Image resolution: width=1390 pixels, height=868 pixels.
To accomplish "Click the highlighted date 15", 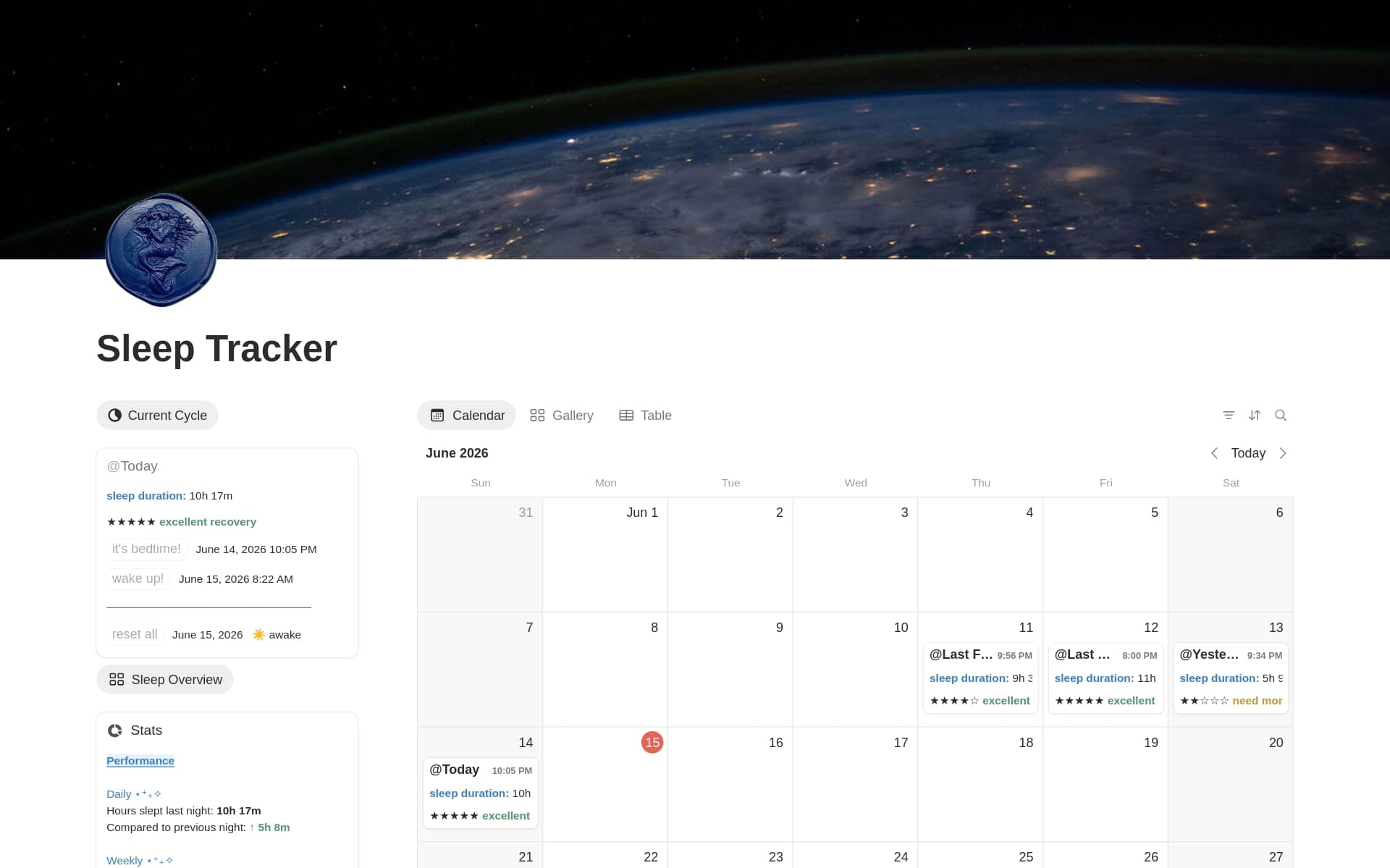I will click(652, 743).
